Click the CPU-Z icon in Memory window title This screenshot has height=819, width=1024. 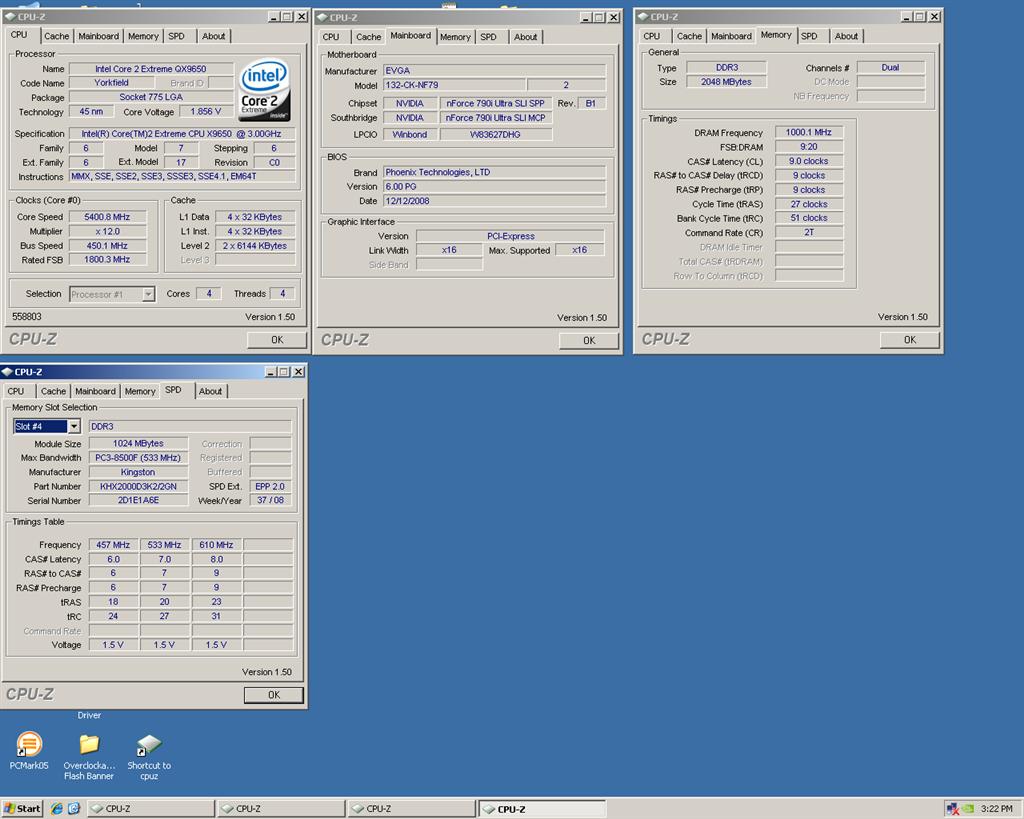[643, 17]
